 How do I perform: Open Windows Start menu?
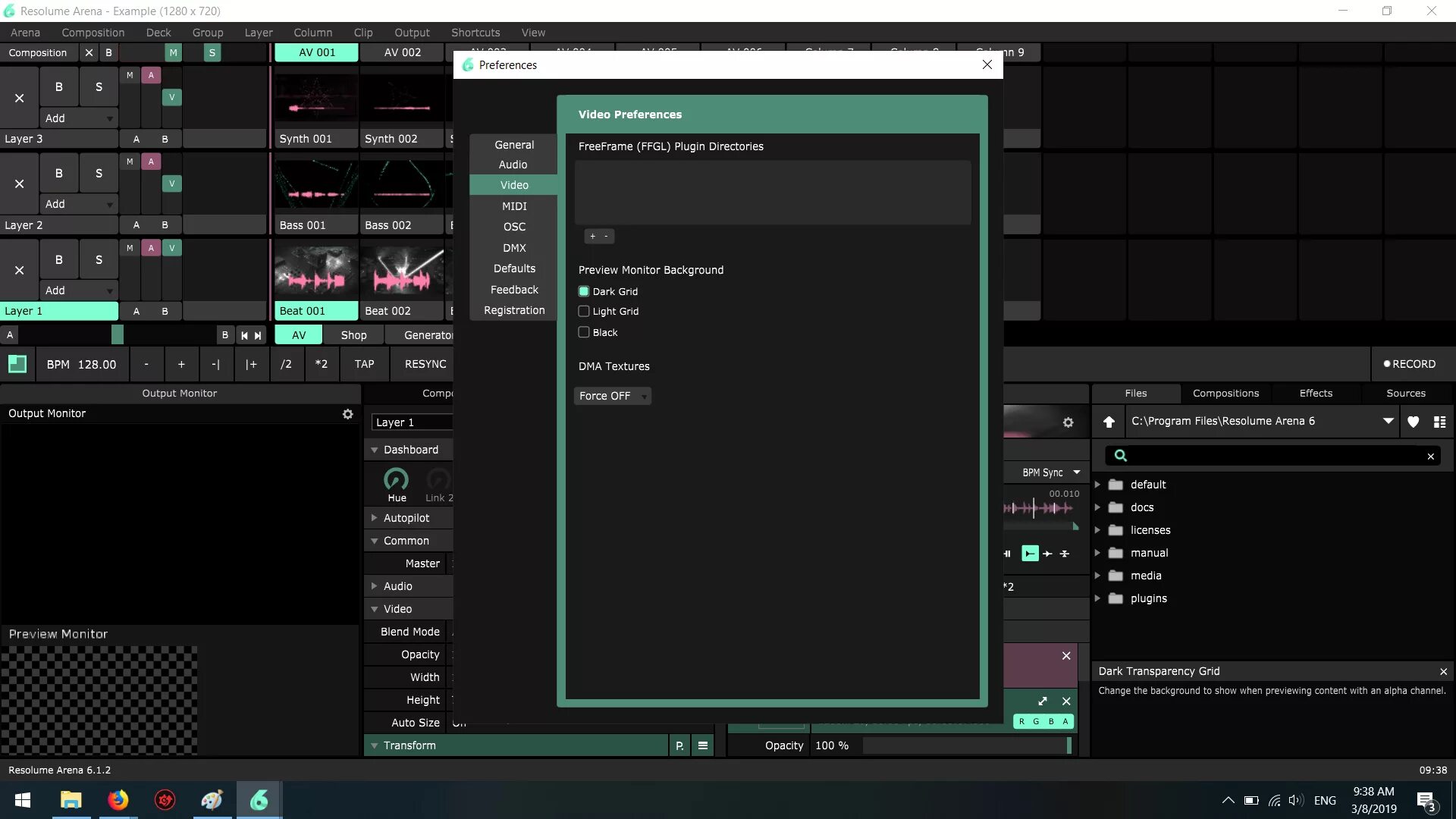pyautogui.click(x=23, y=800)
